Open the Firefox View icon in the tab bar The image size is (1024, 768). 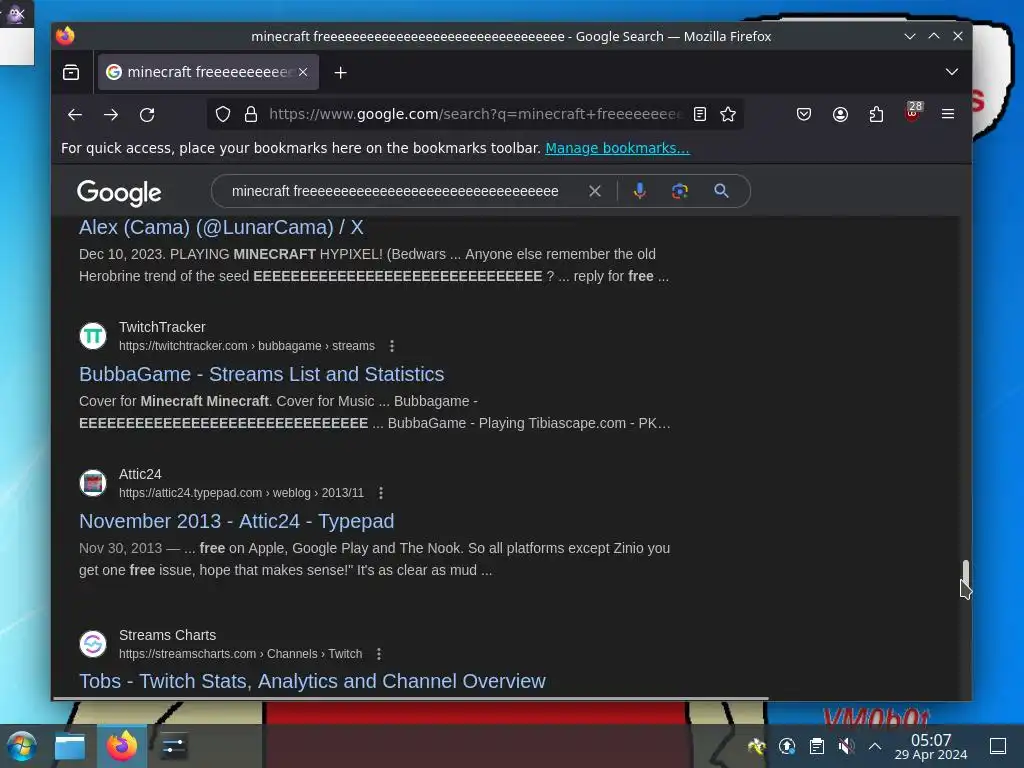pos(71,72)
